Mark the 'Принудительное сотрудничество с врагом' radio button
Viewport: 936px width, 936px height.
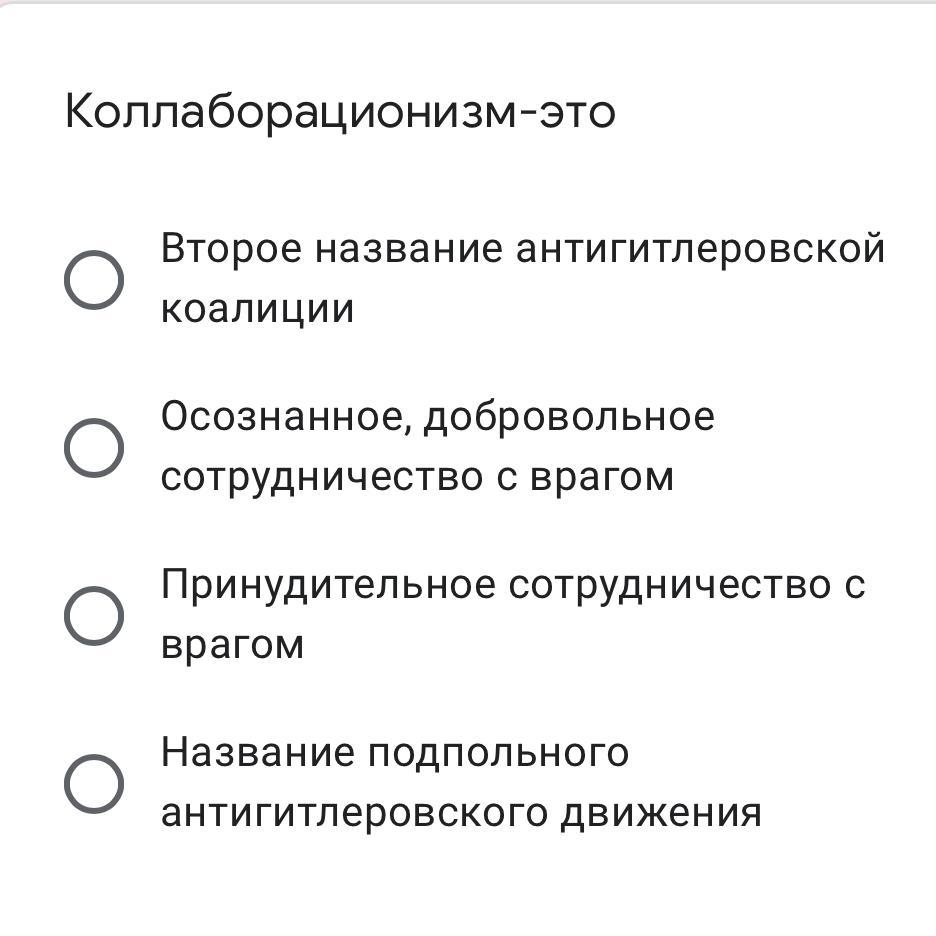point(94,615)
